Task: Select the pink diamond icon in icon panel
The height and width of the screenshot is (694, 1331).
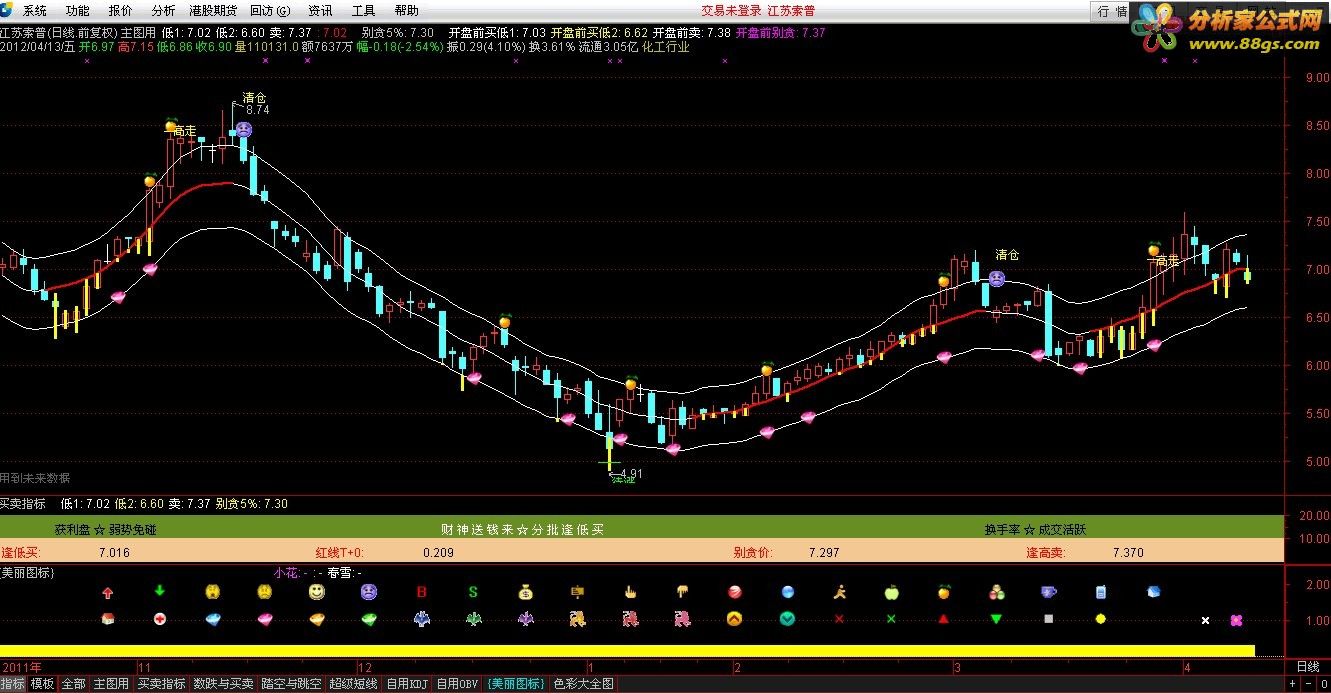Action: tap(264, 619)
